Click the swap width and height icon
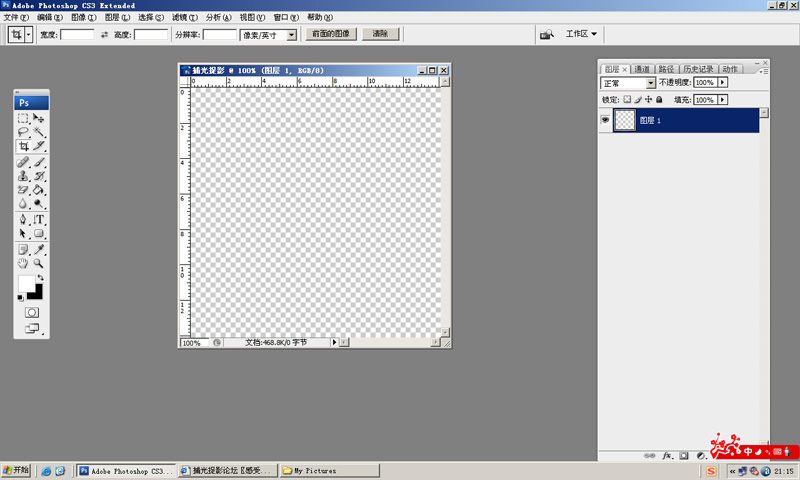This screenshot has height=480, width=800. coord(104,35)
